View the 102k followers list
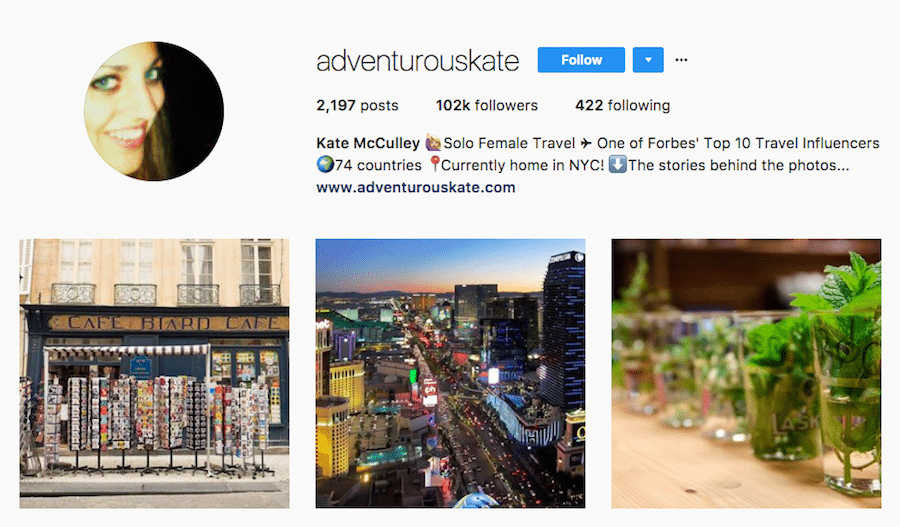This screenshot has height=527, width=900. (x=486, y=106)
